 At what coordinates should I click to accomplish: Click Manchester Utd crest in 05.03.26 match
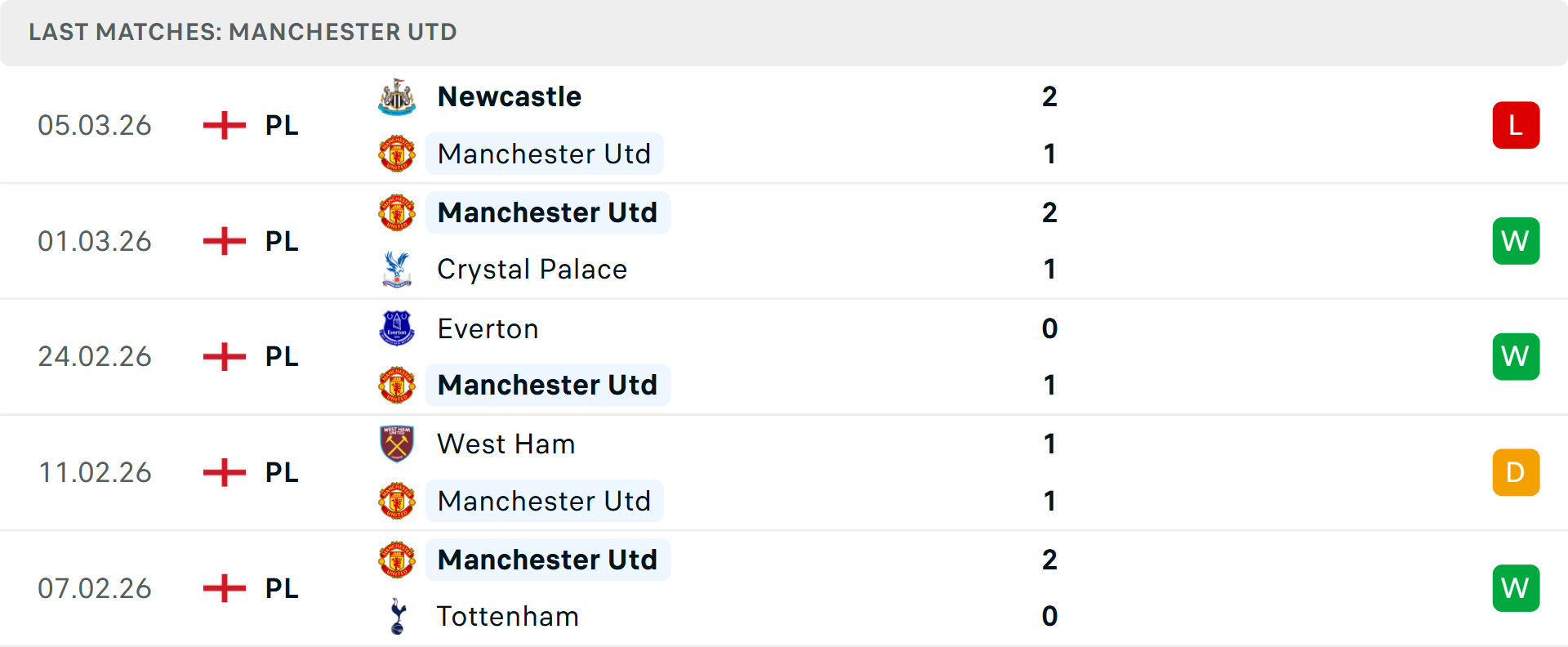click(397, 154)
